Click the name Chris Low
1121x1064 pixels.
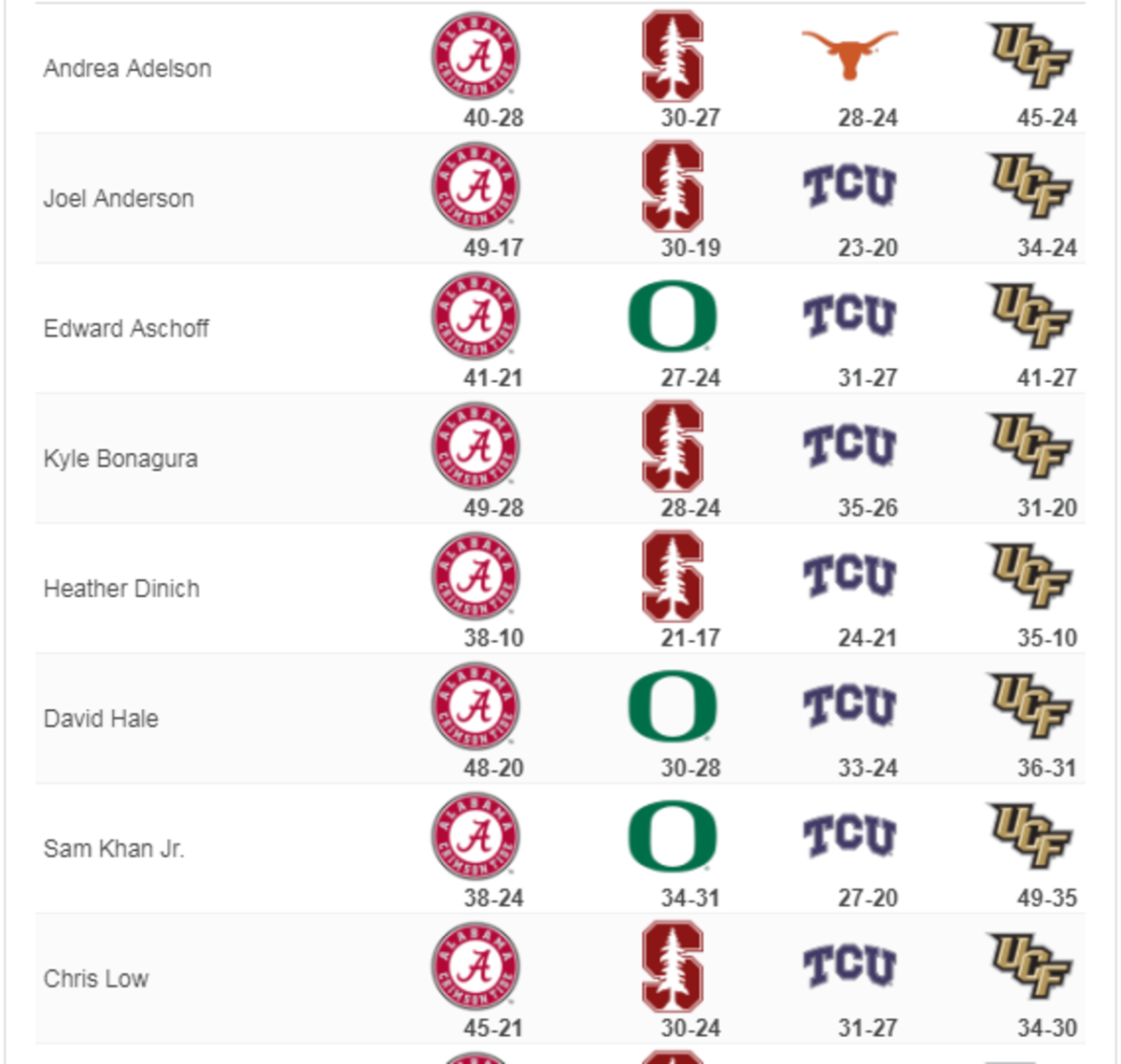click(96, 979)
